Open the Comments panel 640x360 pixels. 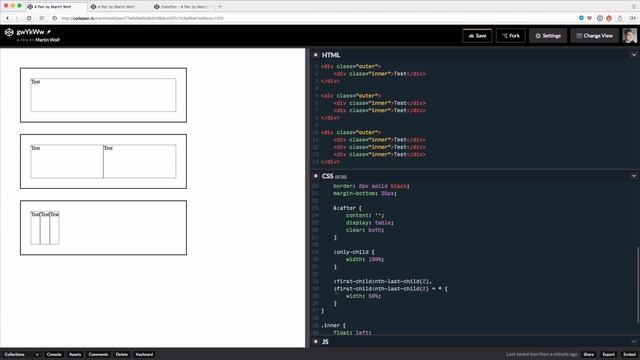(98, 354)
